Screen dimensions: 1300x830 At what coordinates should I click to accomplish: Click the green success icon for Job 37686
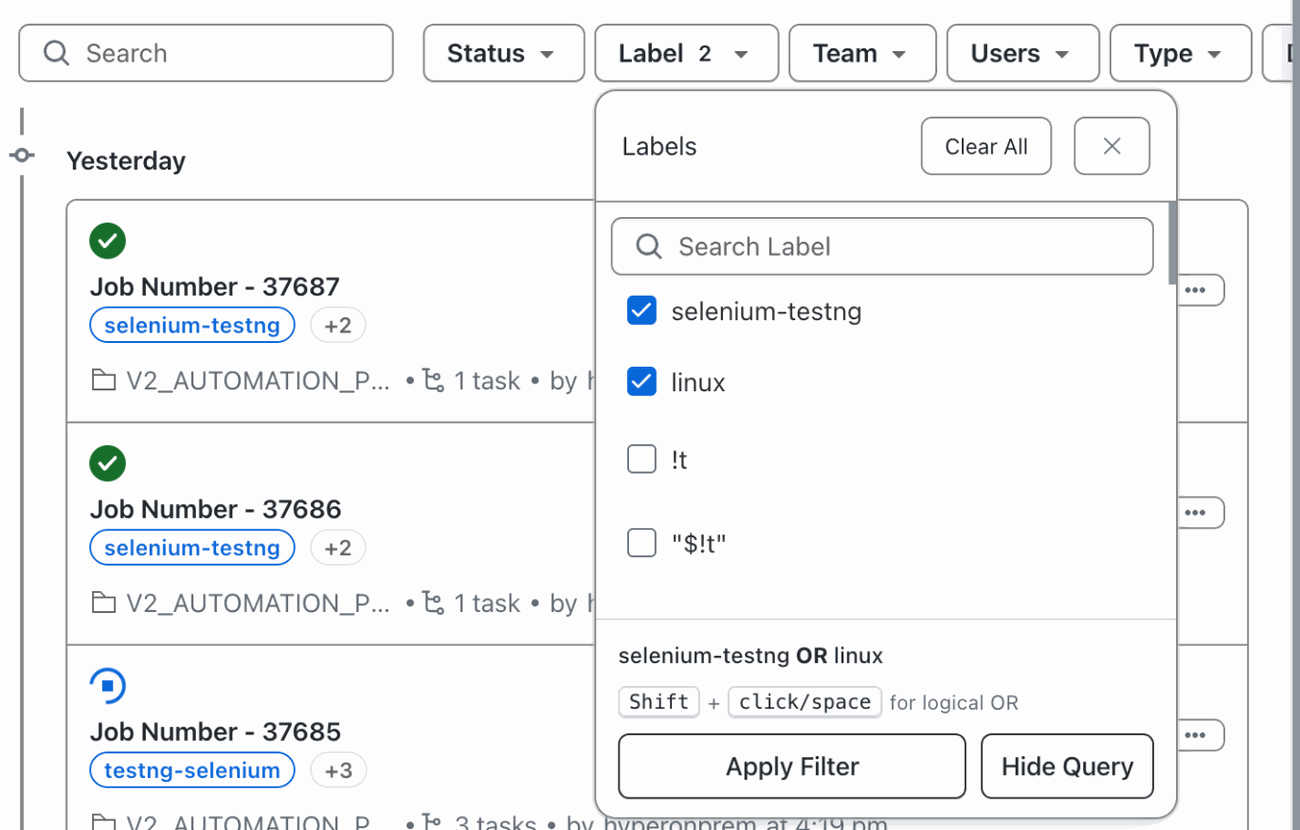pos(107,463)
